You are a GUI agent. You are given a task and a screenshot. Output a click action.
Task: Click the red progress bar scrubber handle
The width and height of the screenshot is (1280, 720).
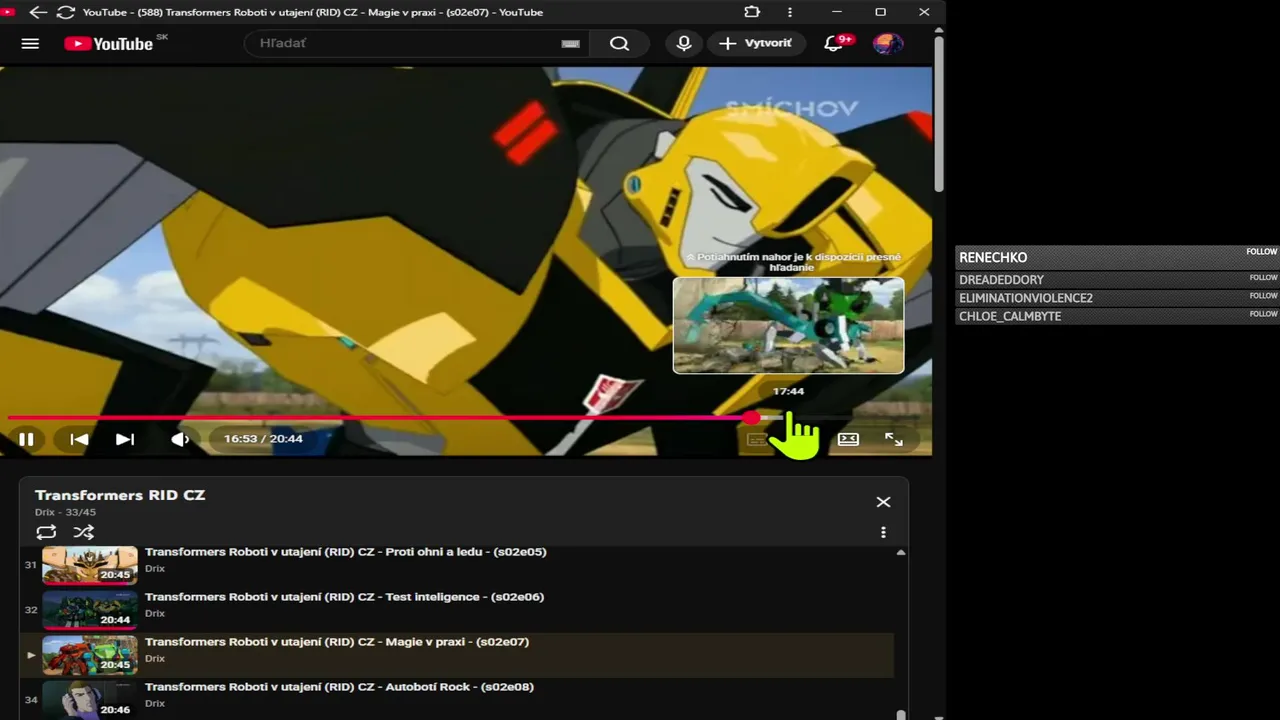pyautogui.click(x=751, y=418)
